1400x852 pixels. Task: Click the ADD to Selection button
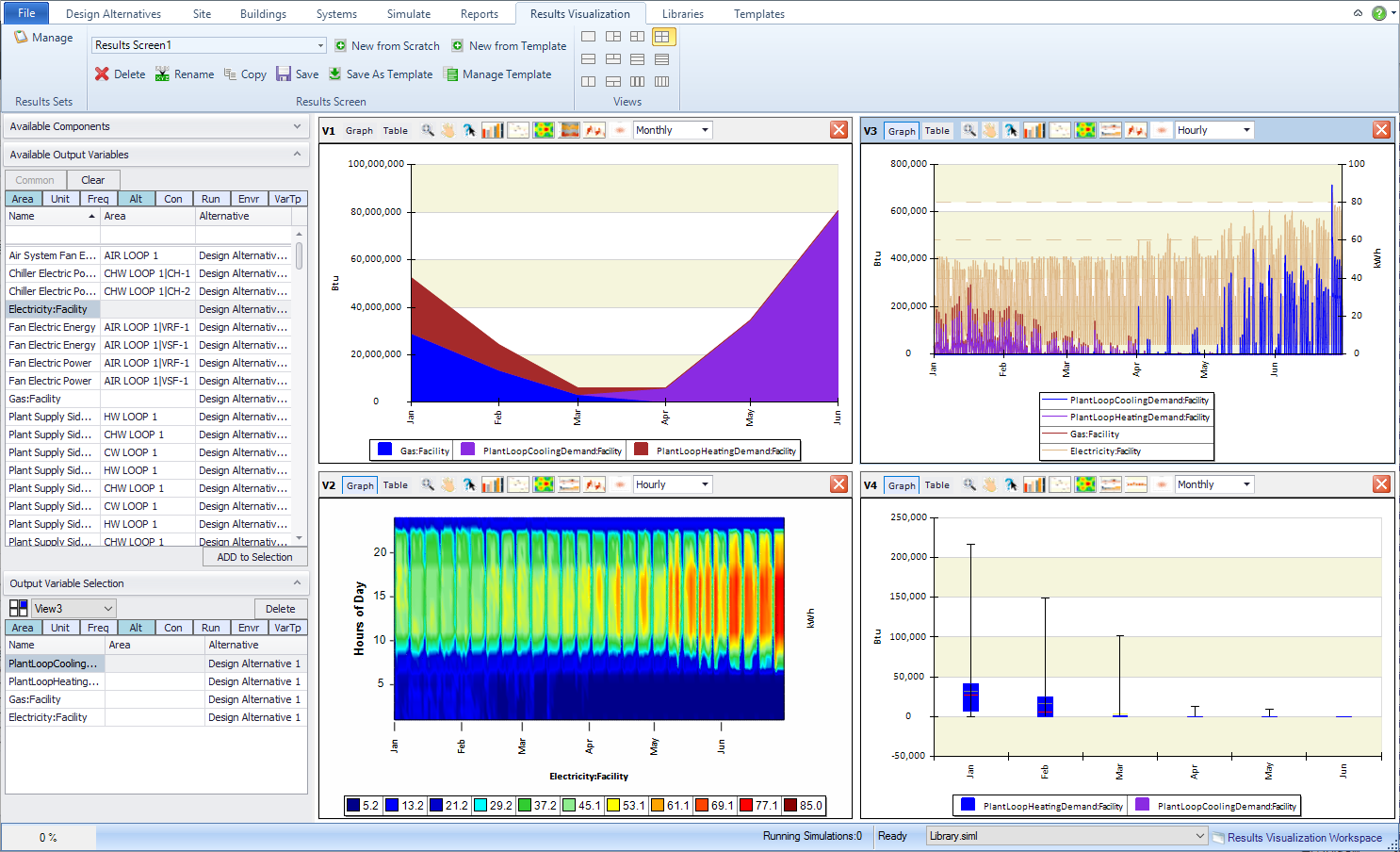coord(254,557)
